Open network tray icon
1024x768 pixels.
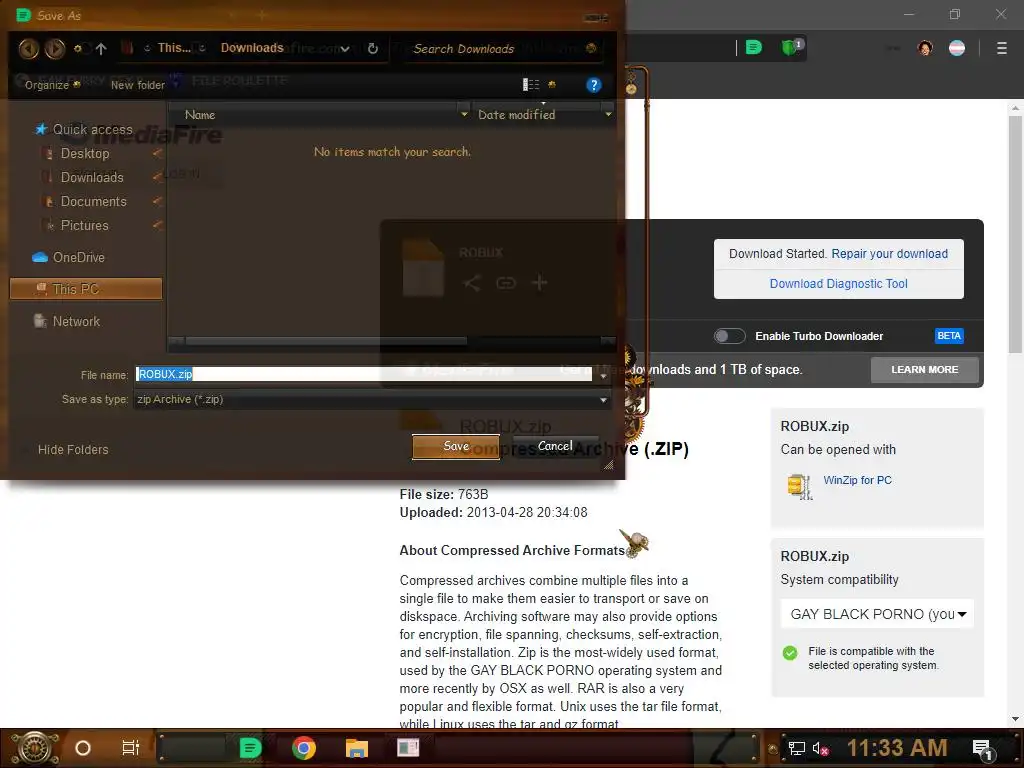[796, 748]
